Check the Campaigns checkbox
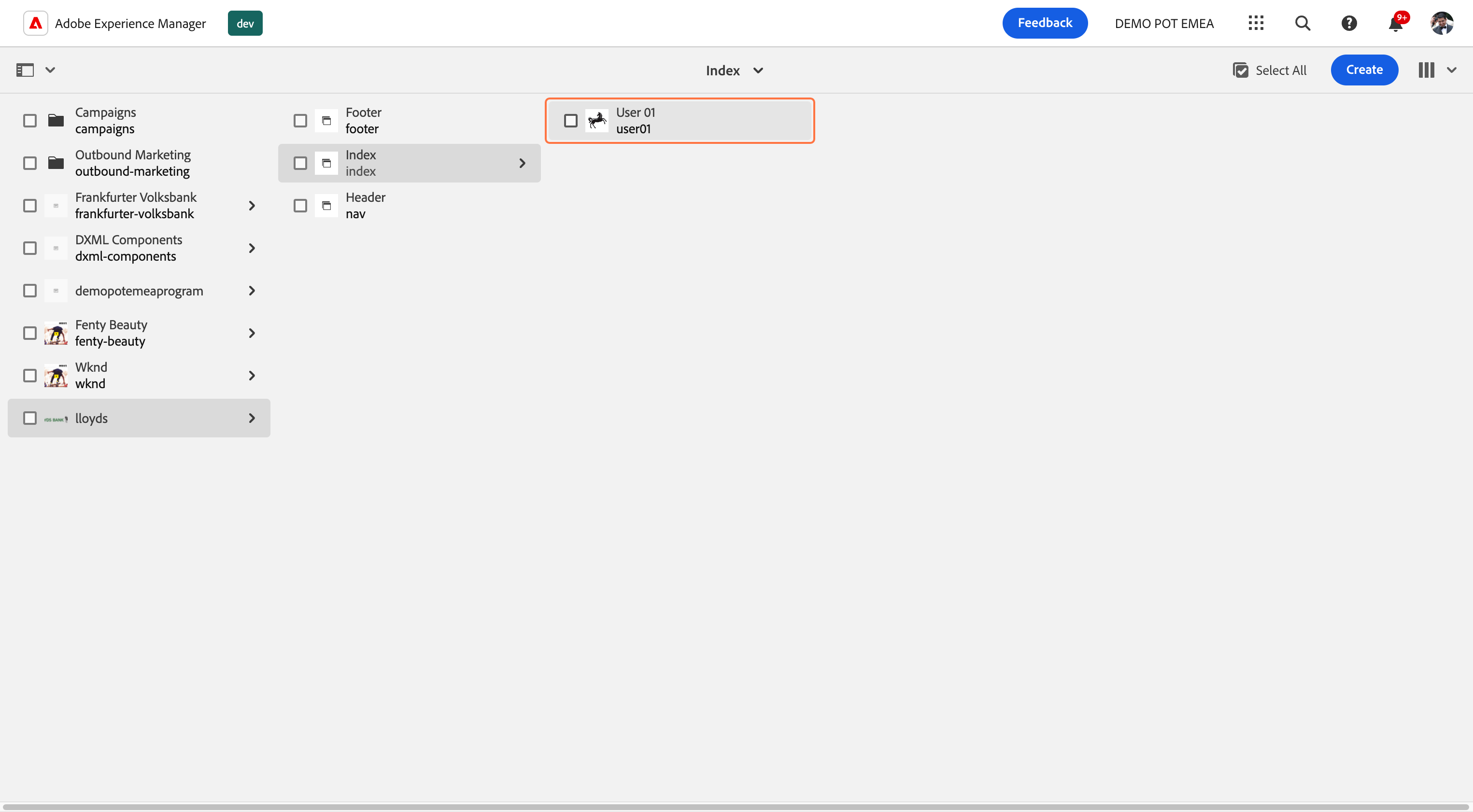Screen dimensions: 1473x812 [30, 121]
